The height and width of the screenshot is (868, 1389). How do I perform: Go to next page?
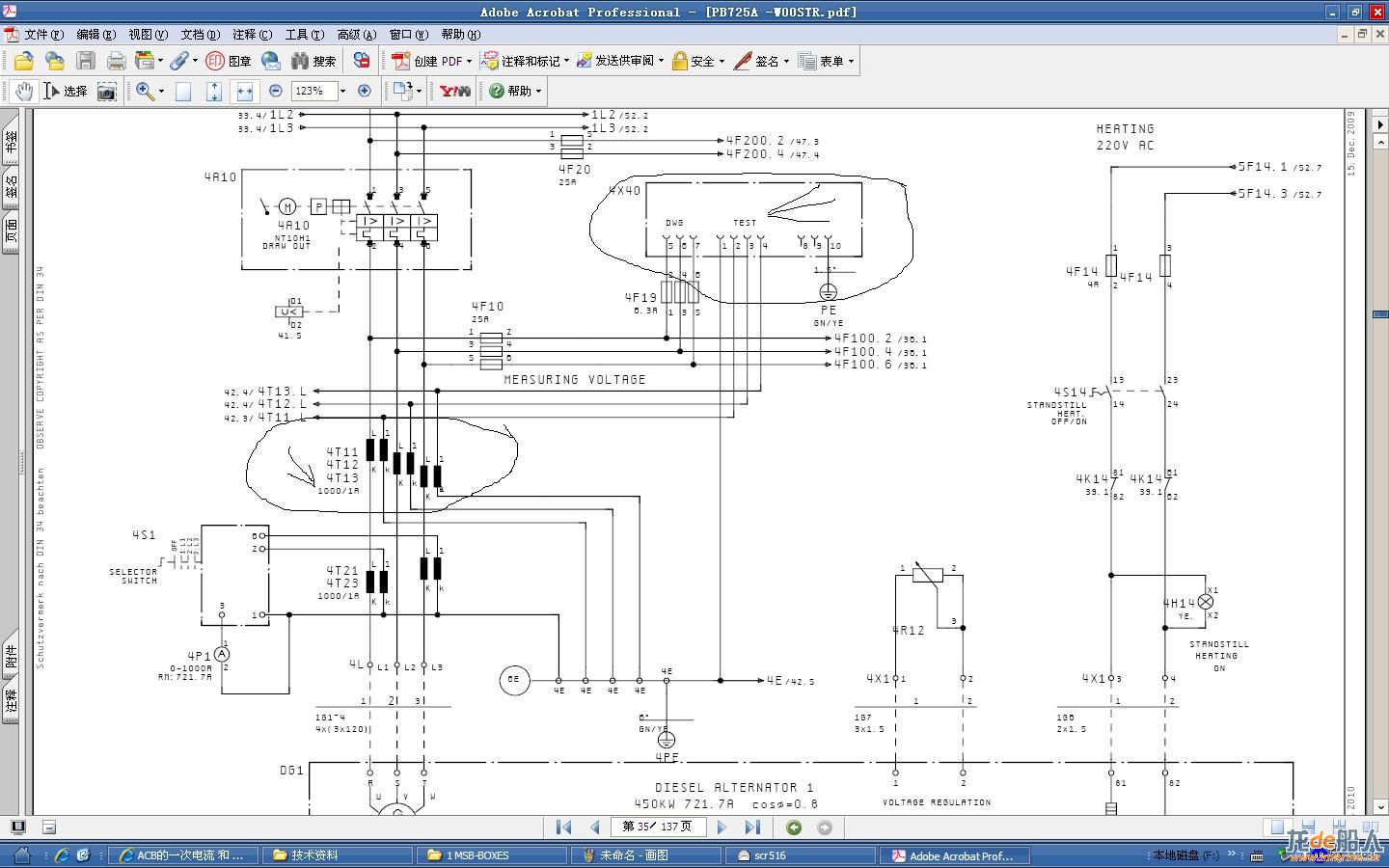point(722,827)
